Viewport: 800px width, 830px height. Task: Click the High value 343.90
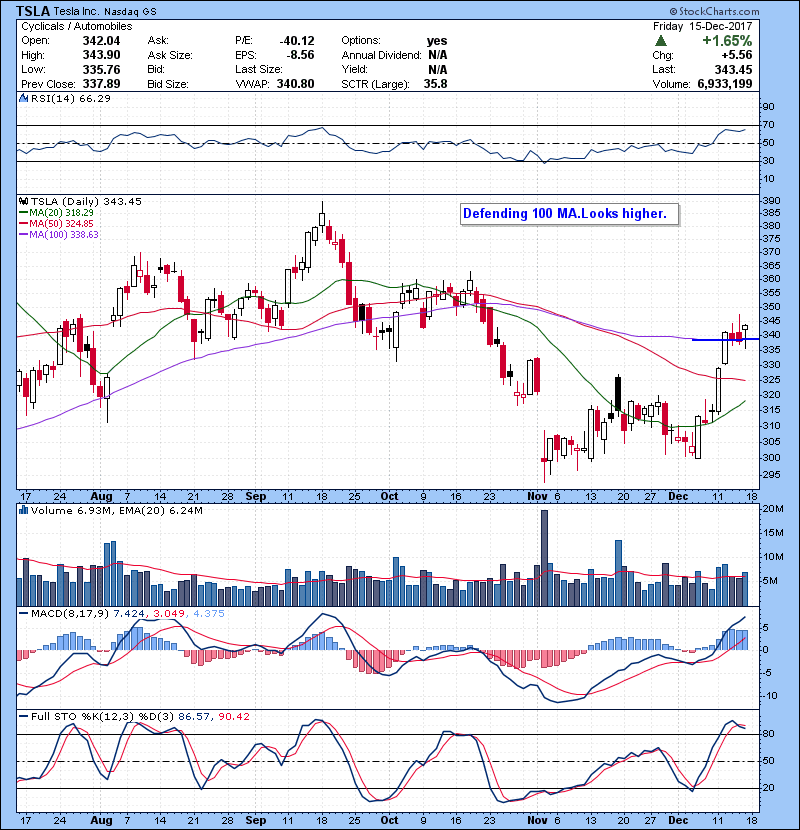pos(101,55)
